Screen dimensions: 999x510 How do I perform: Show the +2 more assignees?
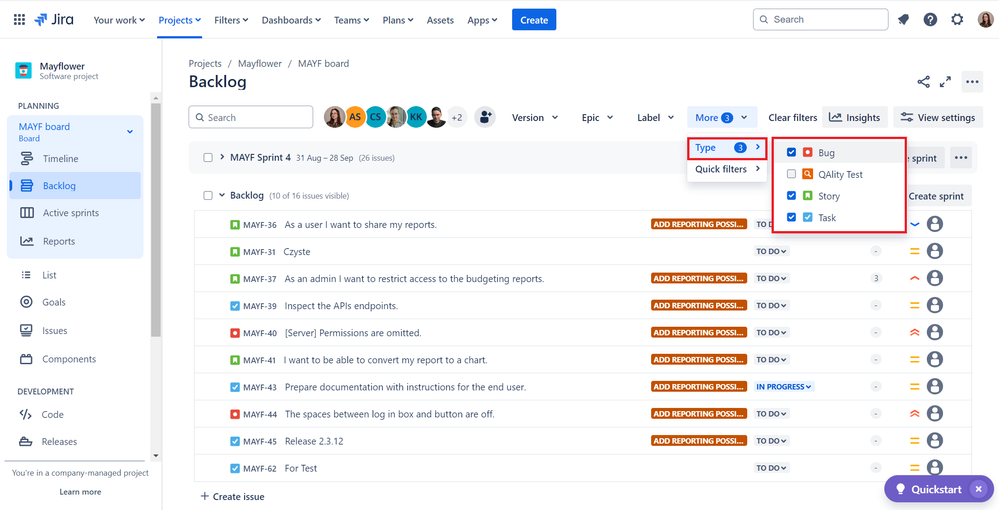pyautogui.click(x=456, y=117)
